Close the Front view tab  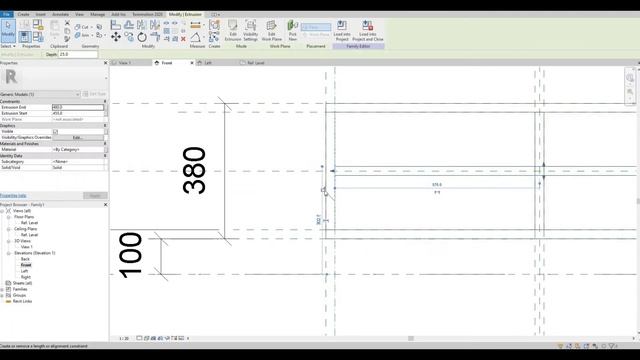coord(192,63)
